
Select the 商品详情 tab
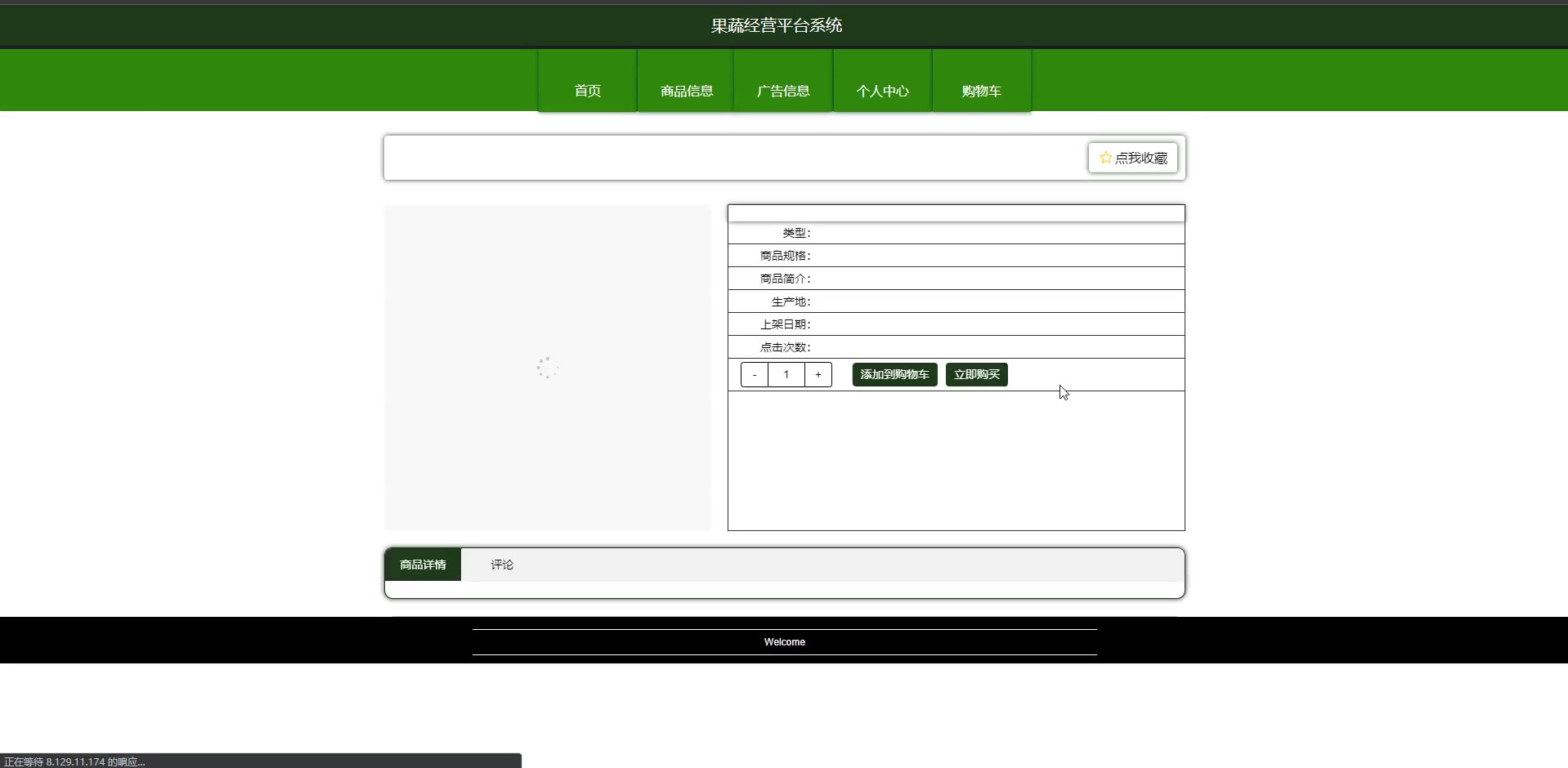coord(423,565)
